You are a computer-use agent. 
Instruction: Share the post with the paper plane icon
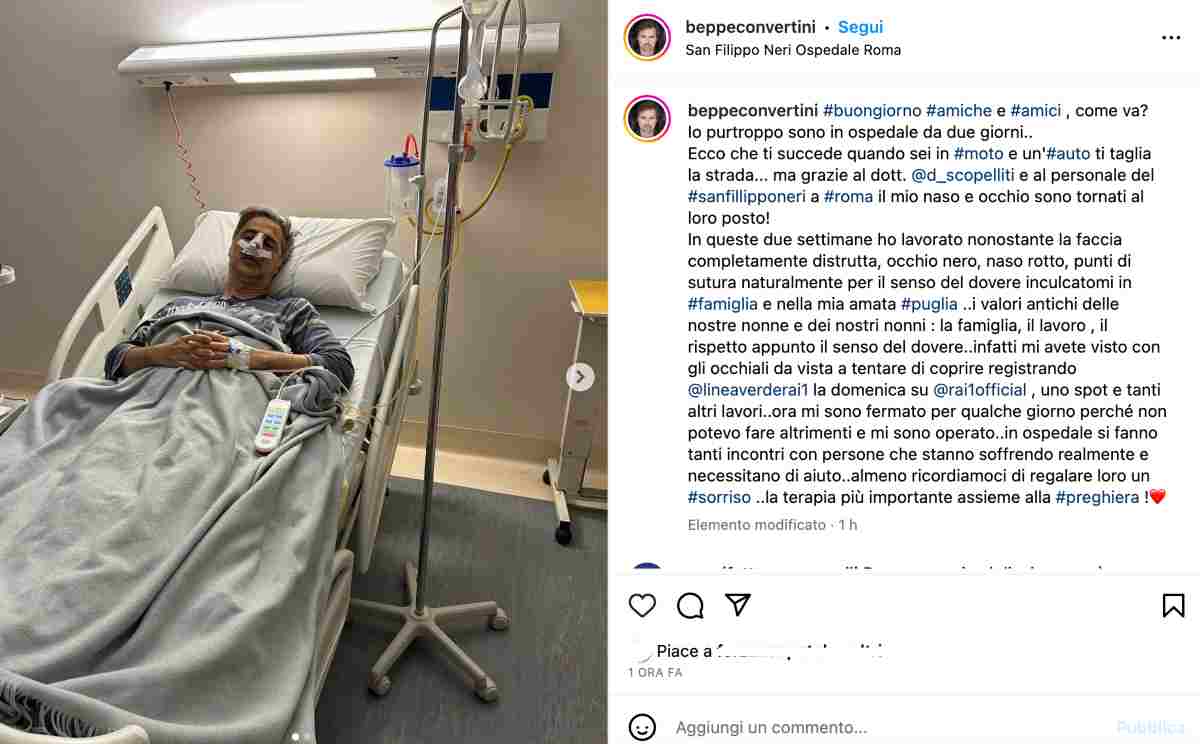[738, 605]
